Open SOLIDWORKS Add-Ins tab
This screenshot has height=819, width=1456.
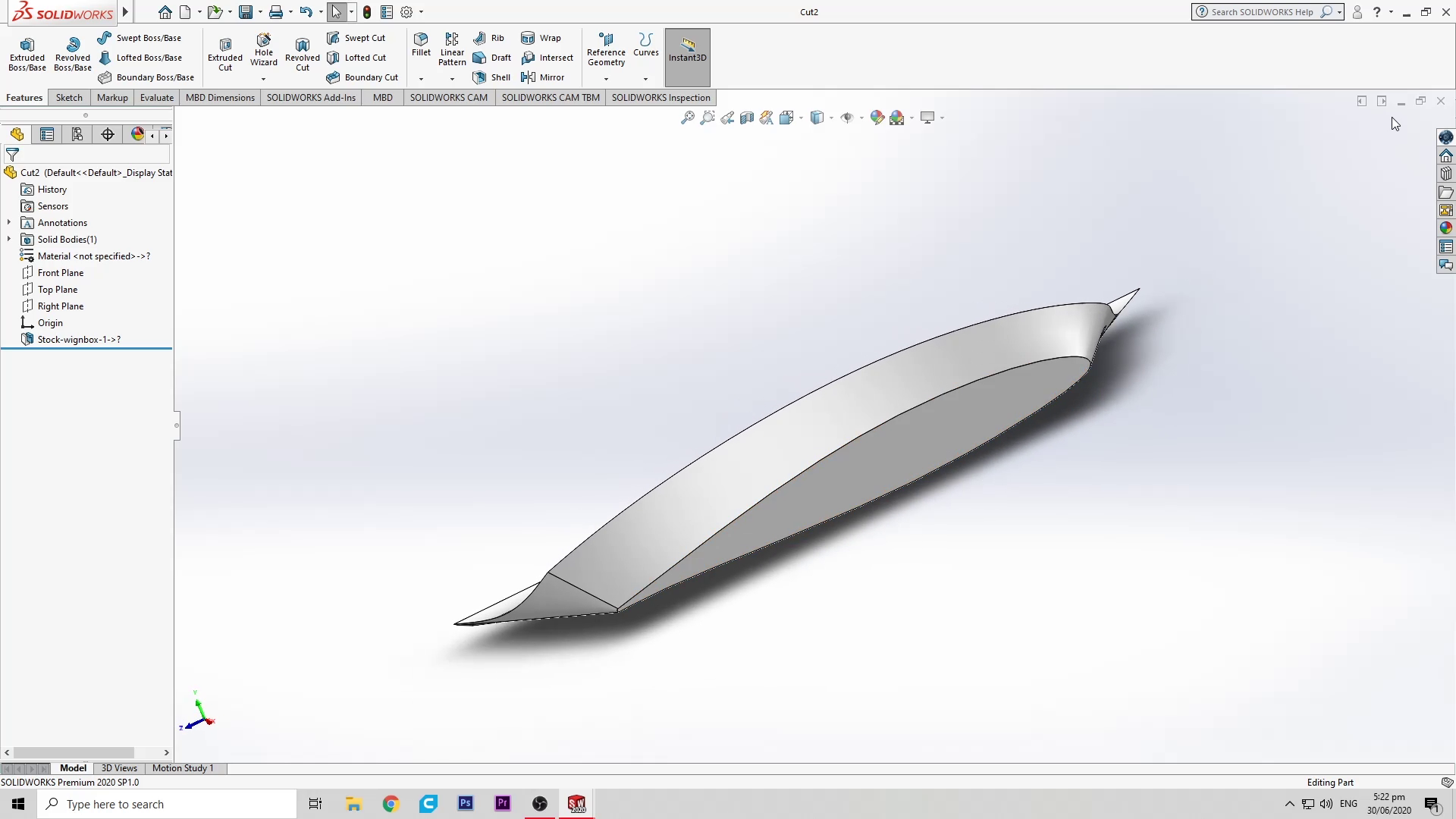[311, 98]
